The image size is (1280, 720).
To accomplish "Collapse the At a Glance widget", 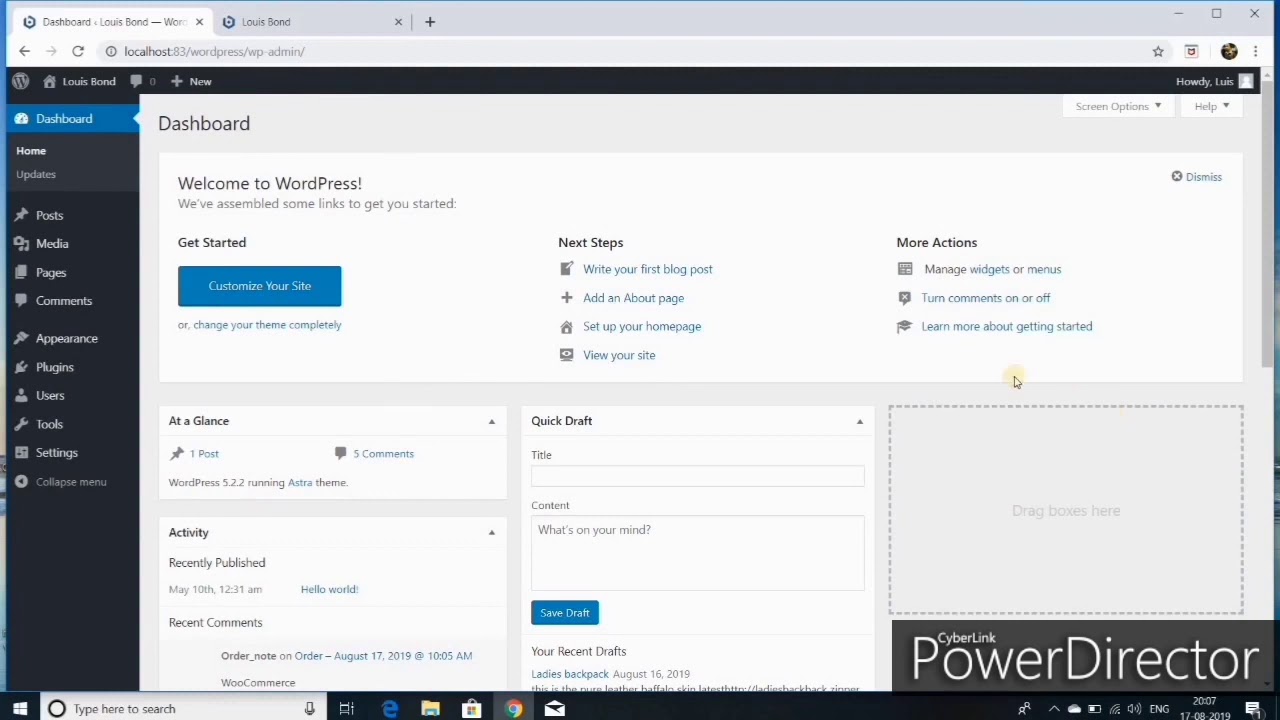I will pos(492,421).
